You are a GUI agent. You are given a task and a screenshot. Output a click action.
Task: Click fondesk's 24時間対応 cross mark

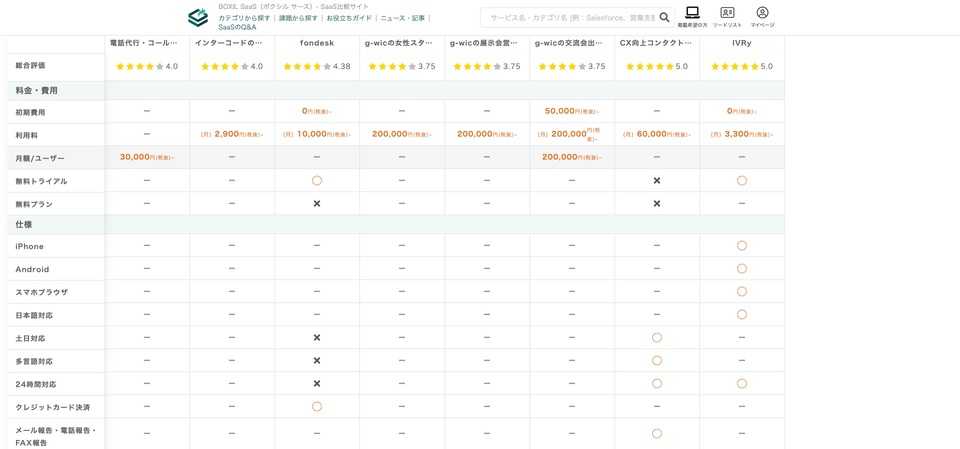pos(317,383)
